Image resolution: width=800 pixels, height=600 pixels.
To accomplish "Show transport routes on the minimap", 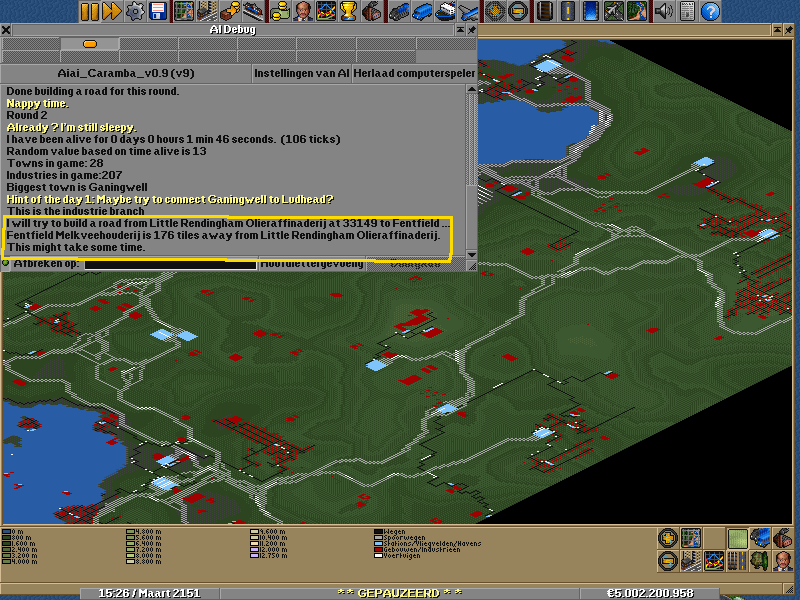I will [x=737, y=561].
